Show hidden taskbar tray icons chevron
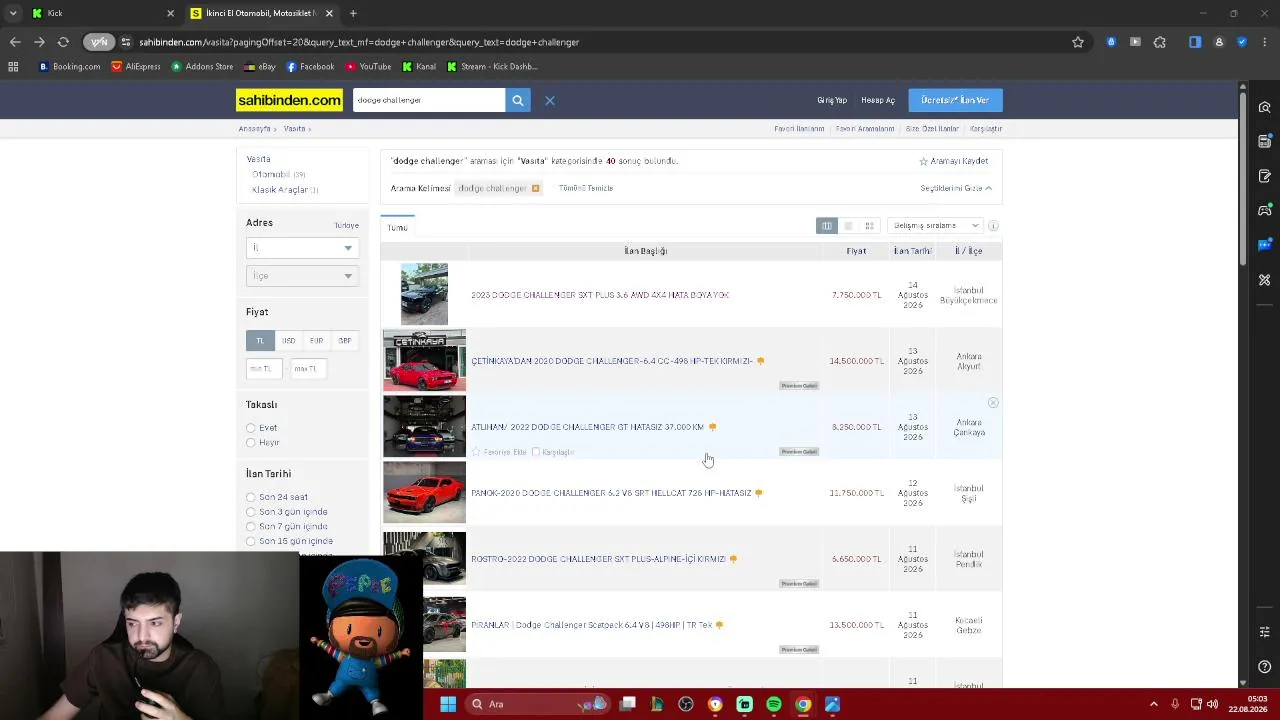Screen dimensions: 1280x720 pos(1153,704)
